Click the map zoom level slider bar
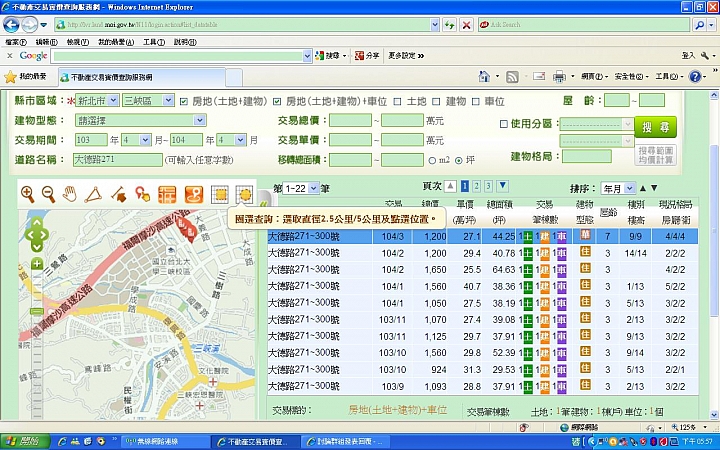This screenshot has height=450, width=720. [x=37, y=344]
